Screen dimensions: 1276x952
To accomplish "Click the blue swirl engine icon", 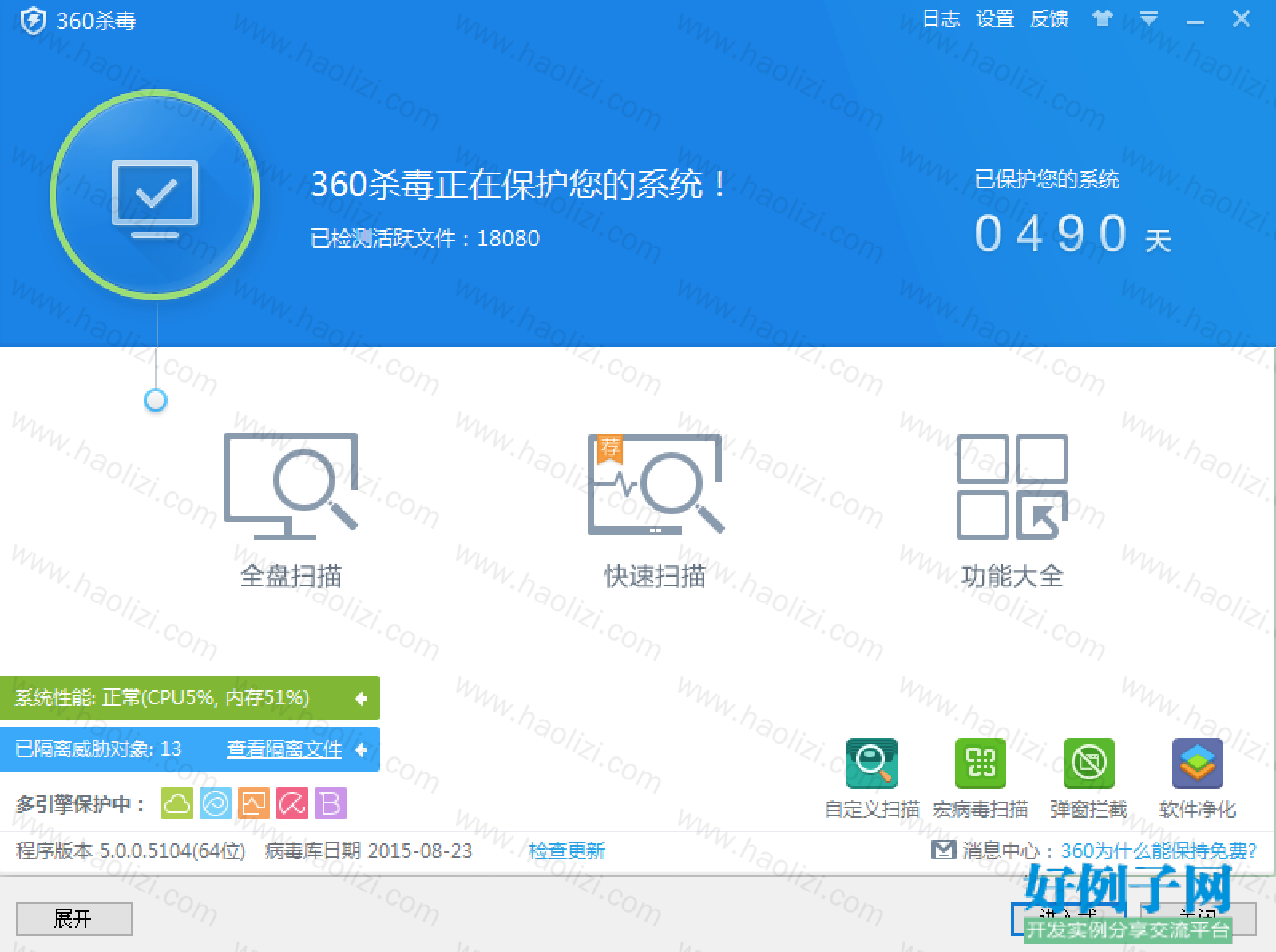I will coord(216,803).
